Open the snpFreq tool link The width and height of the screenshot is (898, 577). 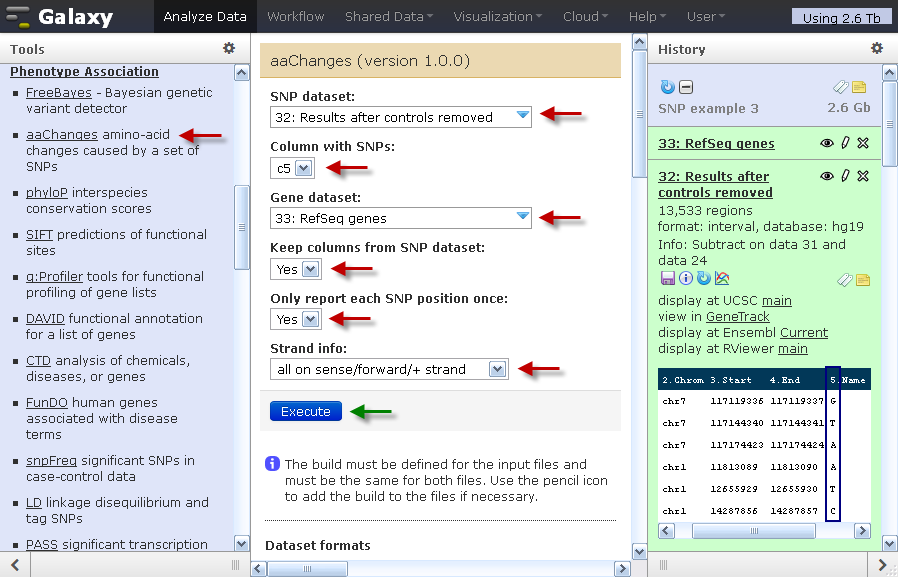coord(52,460)
